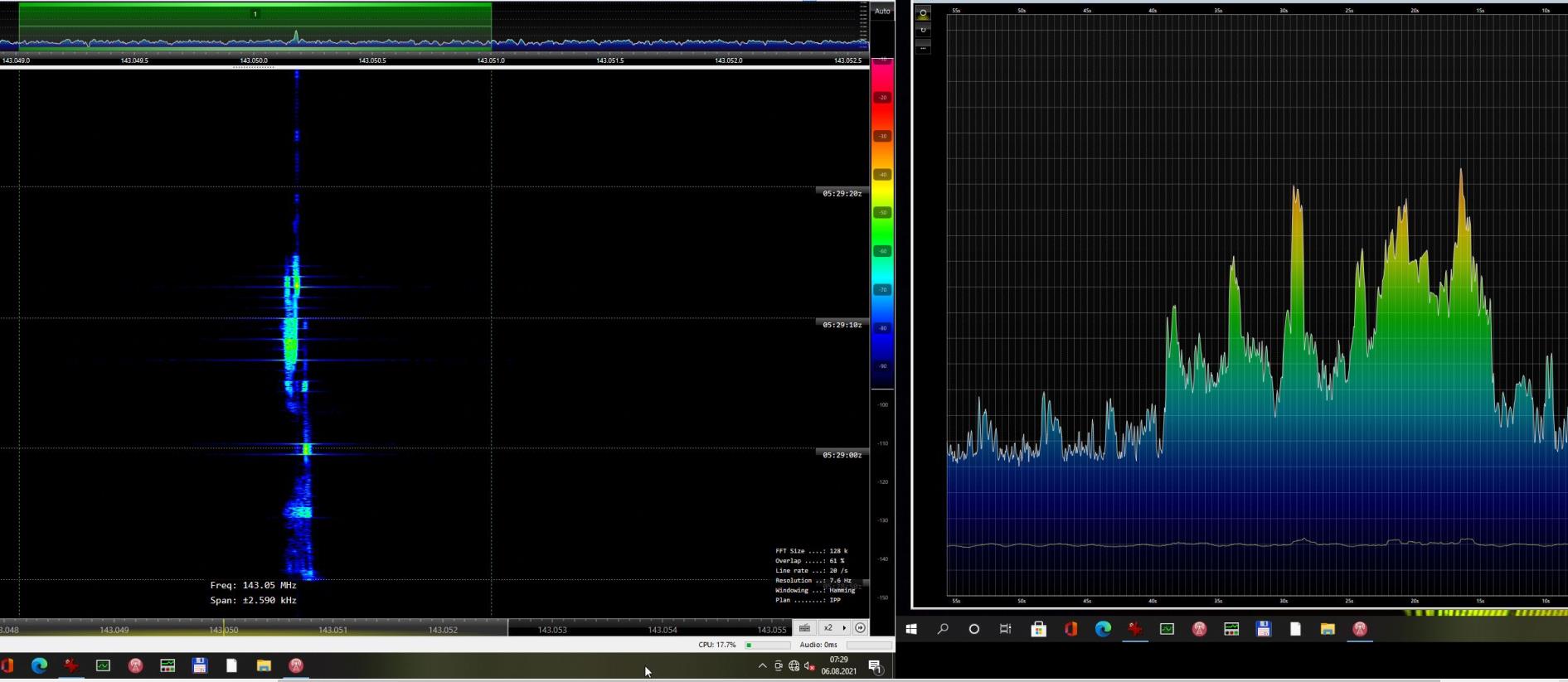The image size is (1568, 682).
Task: Click the 143.052.5 label on the spectrum ruler
Action: tap(847, 60)
